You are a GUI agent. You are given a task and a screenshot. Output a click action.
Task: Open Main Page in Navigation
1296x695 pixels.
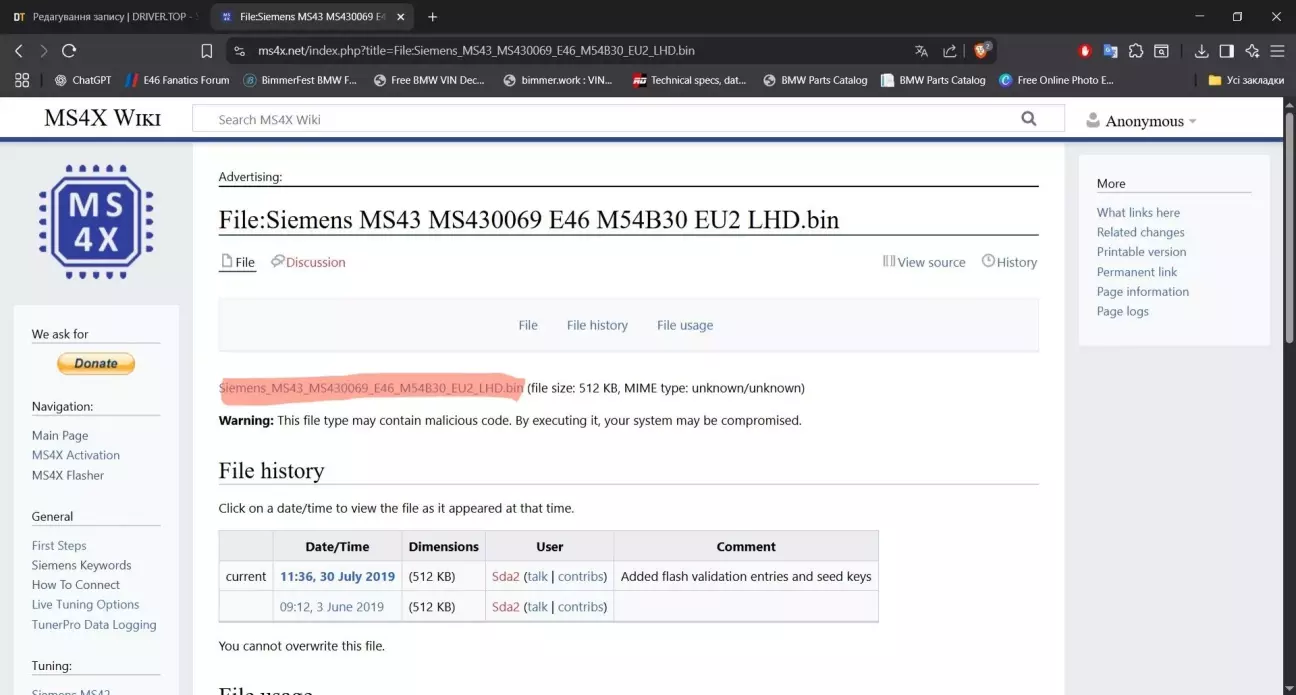pos(60,435)
